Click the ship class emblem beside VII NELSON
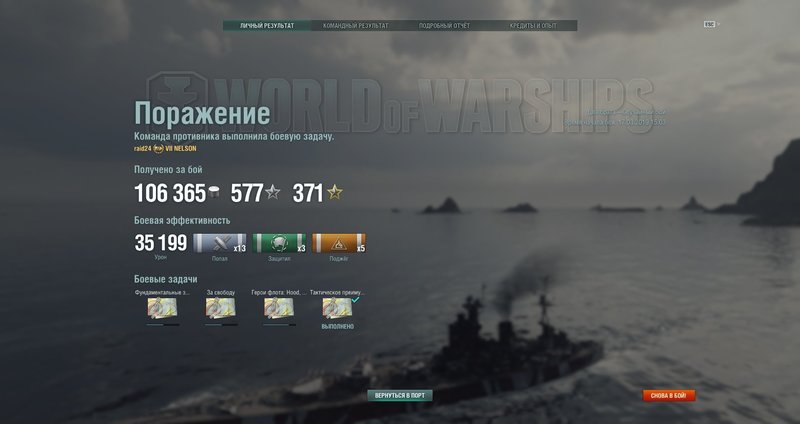The height and width of the screenshot is (424, 800). click(158, 148)
